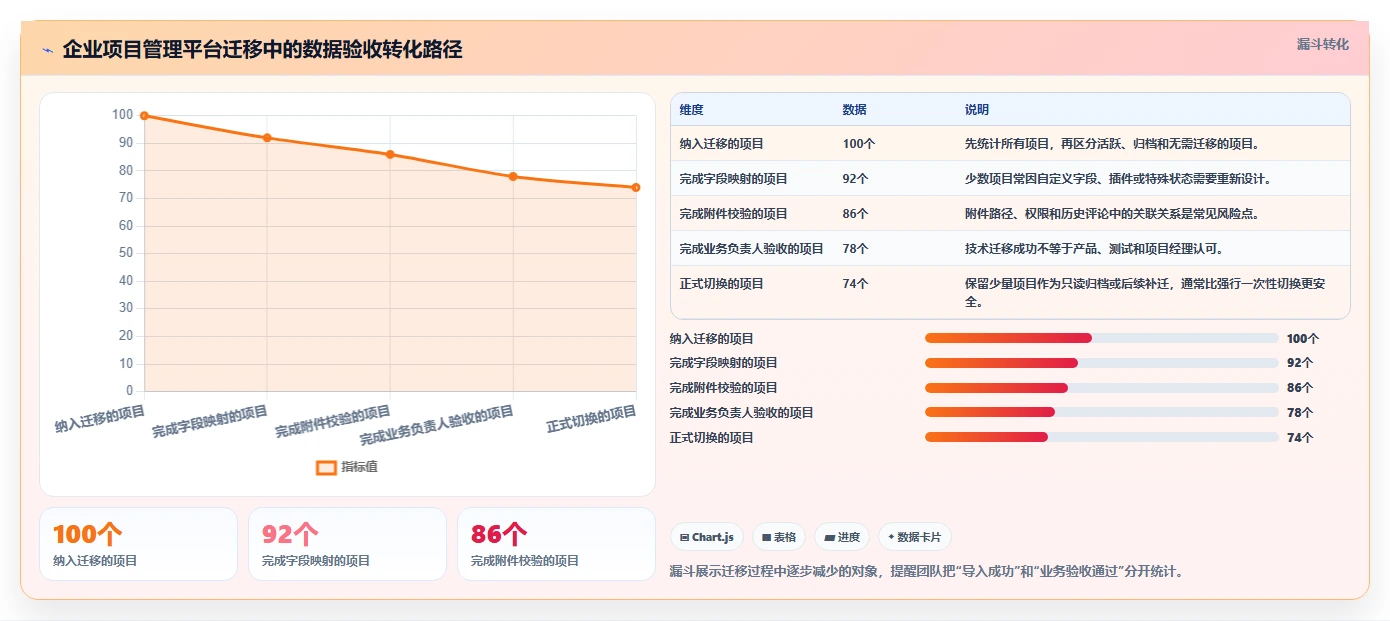Click the 100个 cell in the table
Image resolution: width=1390 pixels, height=621 pixels.
[859, 144]
